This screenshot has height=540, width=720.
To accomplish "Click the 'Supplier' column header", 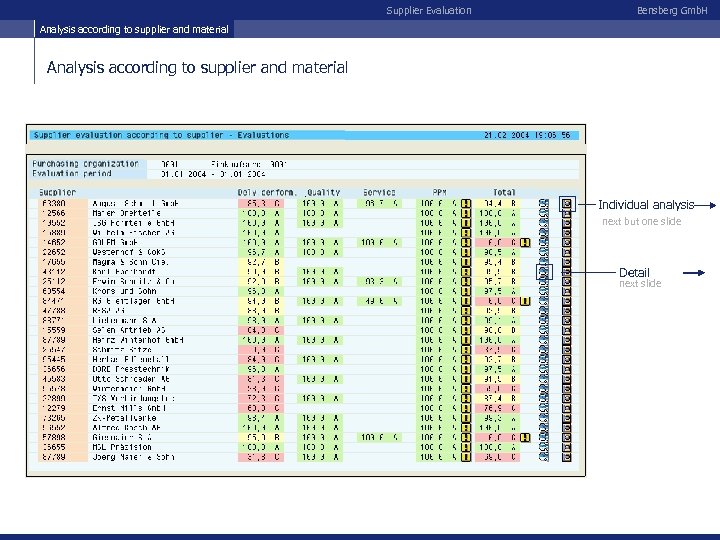I will [57, 192].
